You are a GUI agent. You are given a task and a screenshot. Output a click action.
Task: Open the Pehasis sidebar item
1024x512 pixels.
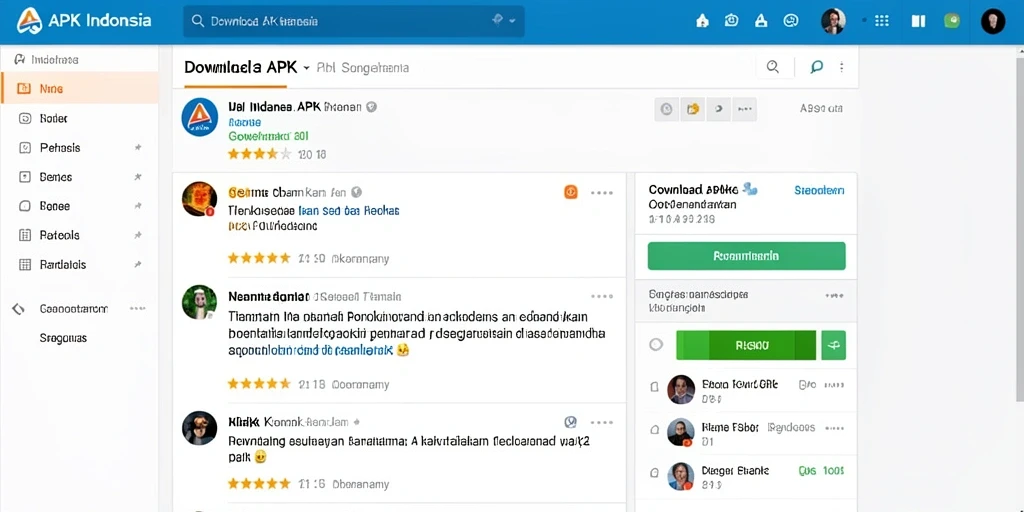coord(79,148)
